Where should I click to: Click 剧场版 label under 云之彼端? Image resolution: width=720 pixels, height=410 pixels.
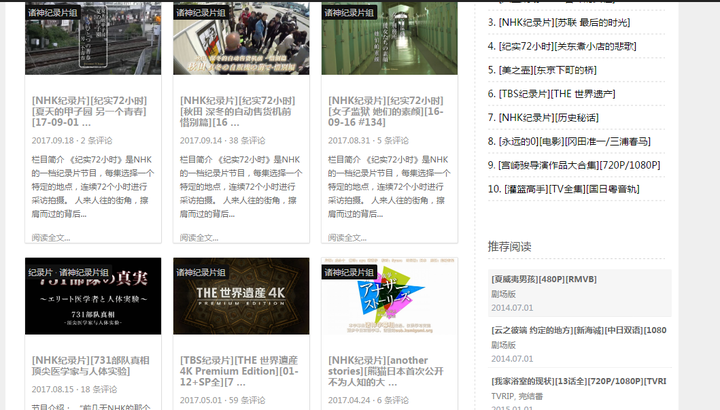coord(504,345)
